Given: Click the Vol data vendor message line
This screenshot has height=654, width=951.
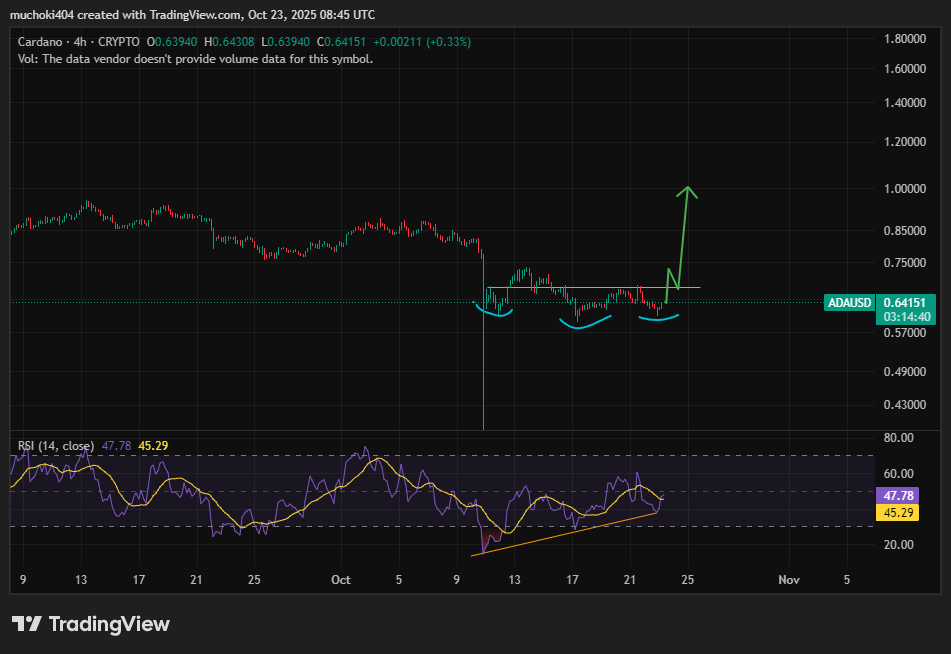Looking at the screenshot, I should (x=195, y=59).
